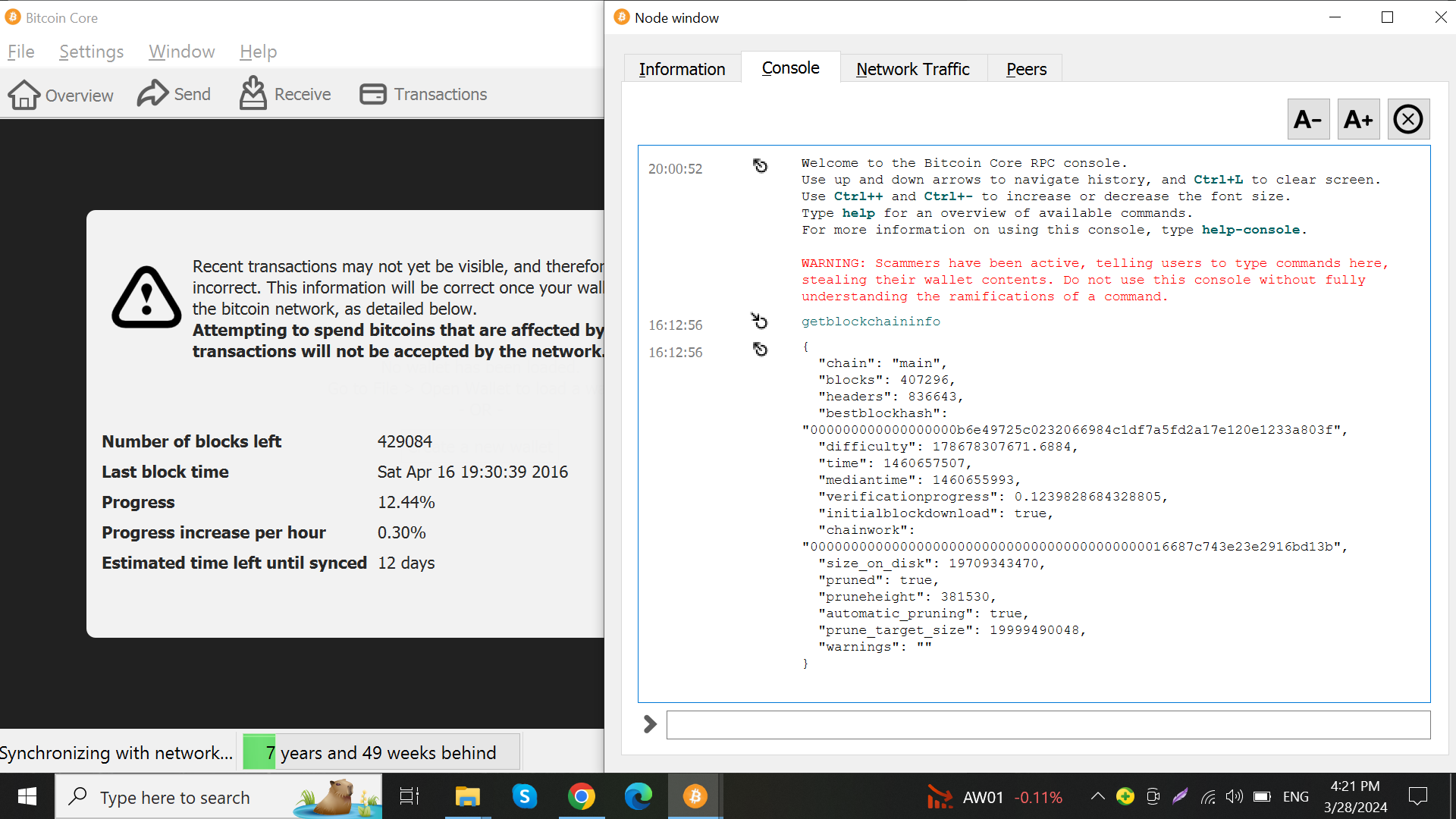Click the warning triangle icon in the sync overlay
The image size is (1456, 819).
point(146,297)
